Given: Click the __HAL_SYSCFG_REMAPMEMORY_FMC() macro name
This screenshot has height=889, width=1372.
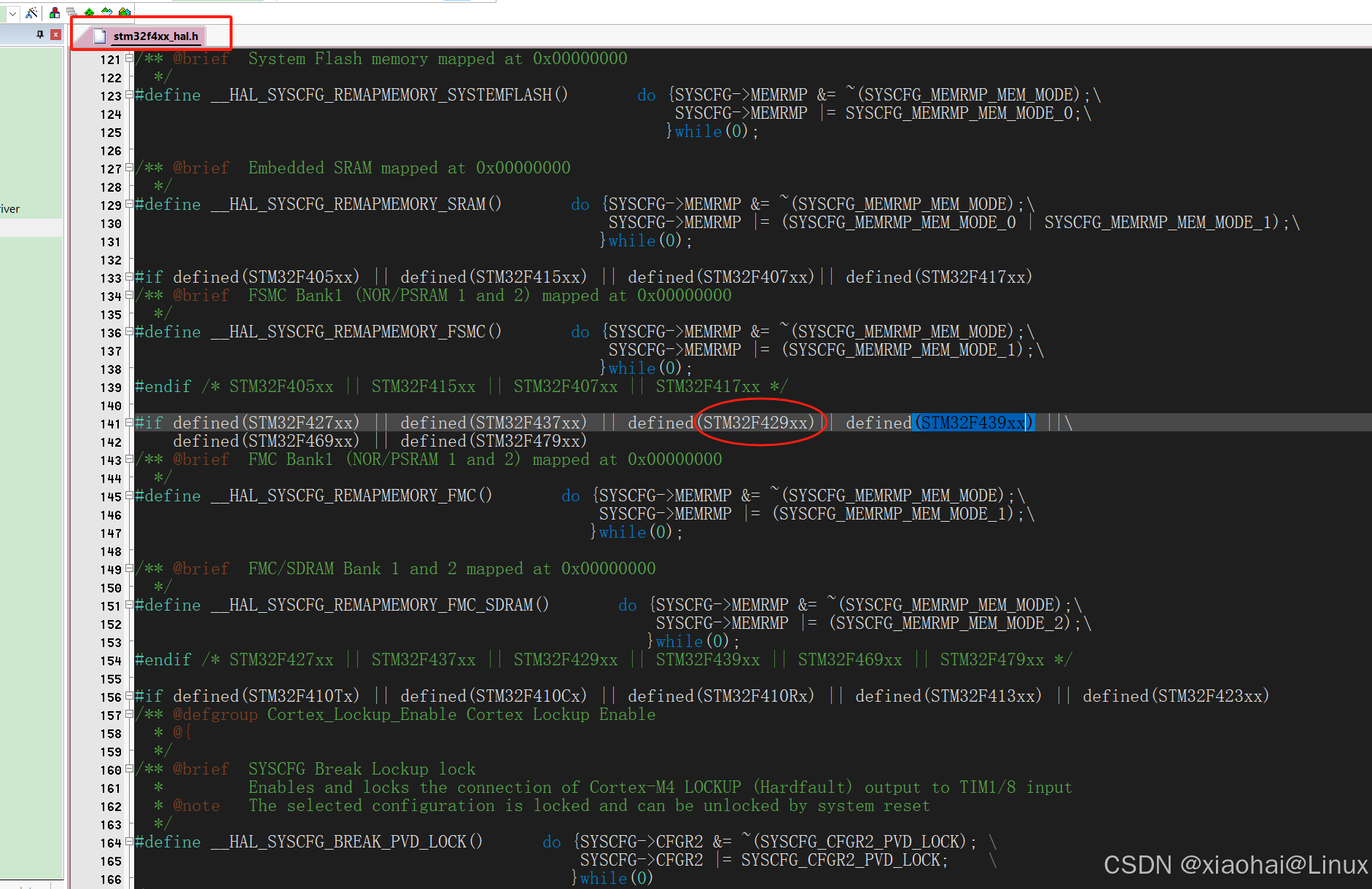Looking at the screenshot, I should tap(351, 496).
